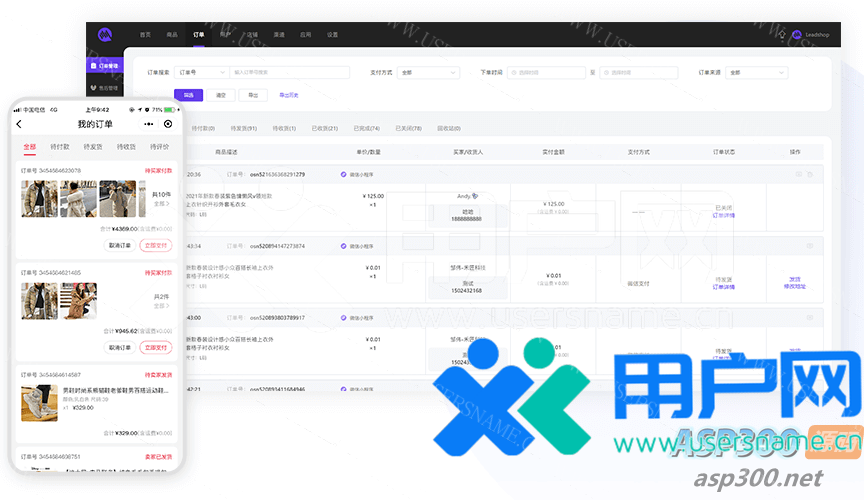Switch to the 待发货 tab on phone

(93, 146)
